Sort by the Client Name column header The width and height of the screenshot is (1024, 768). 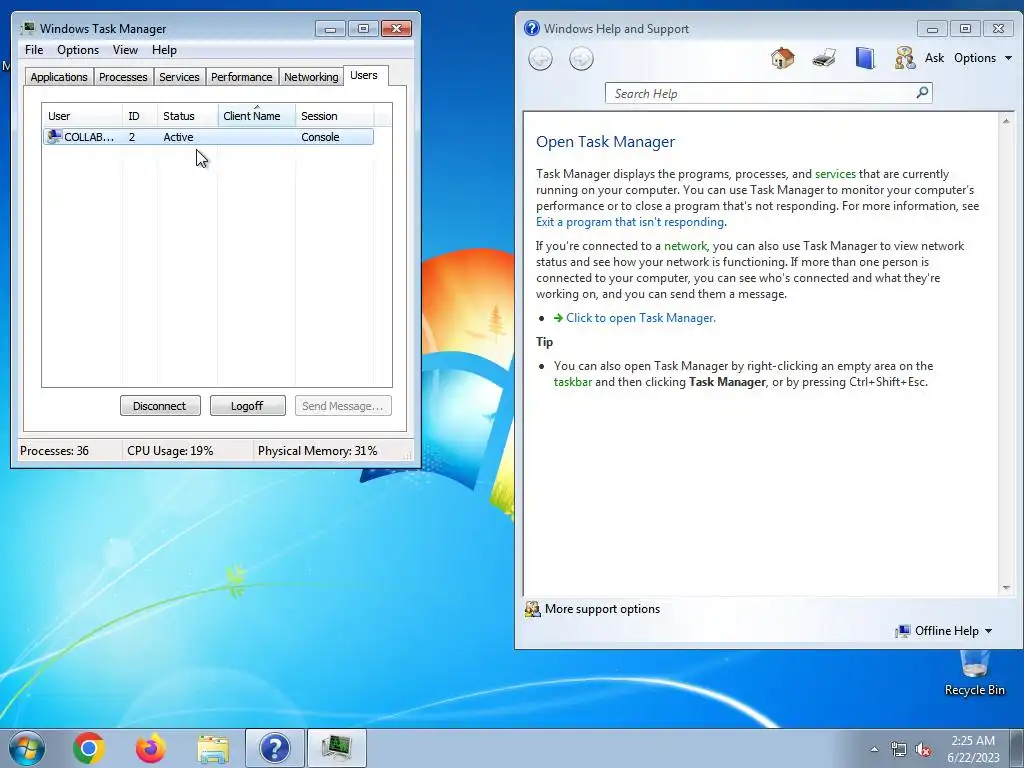(x=257, y=116)
